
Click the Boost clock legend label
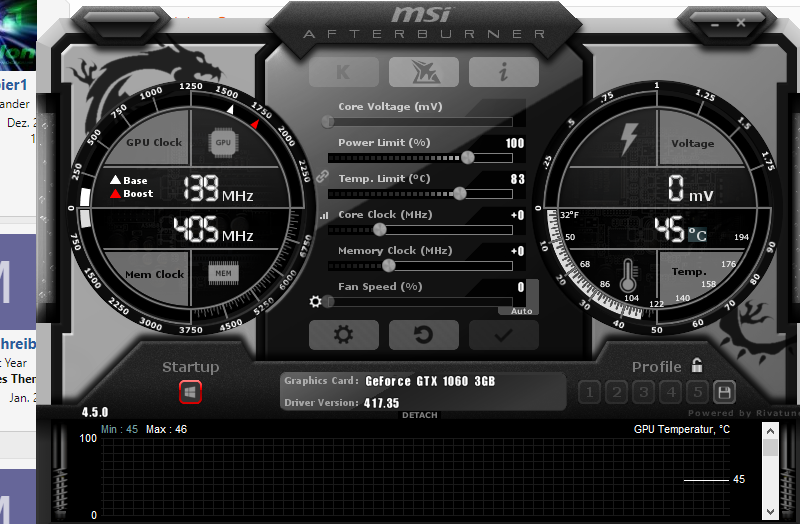coord(132,193)
